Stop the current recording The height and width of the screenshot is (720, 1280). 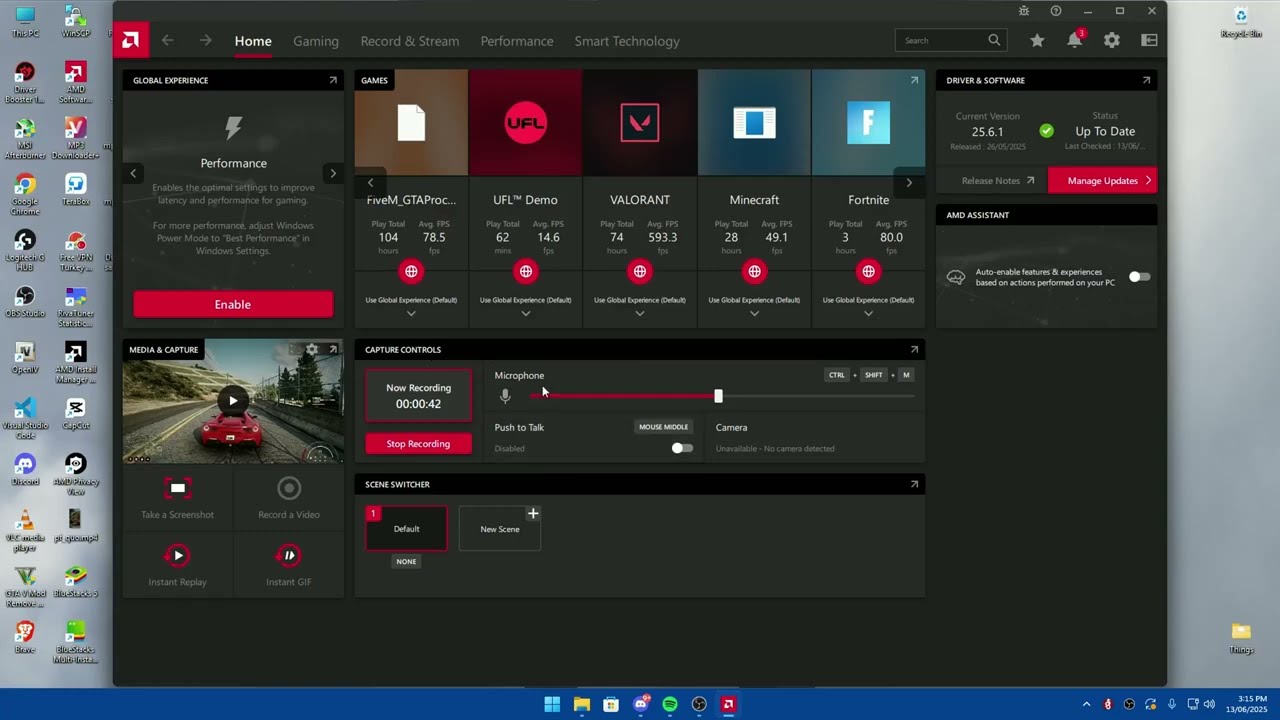pos(418,443)
